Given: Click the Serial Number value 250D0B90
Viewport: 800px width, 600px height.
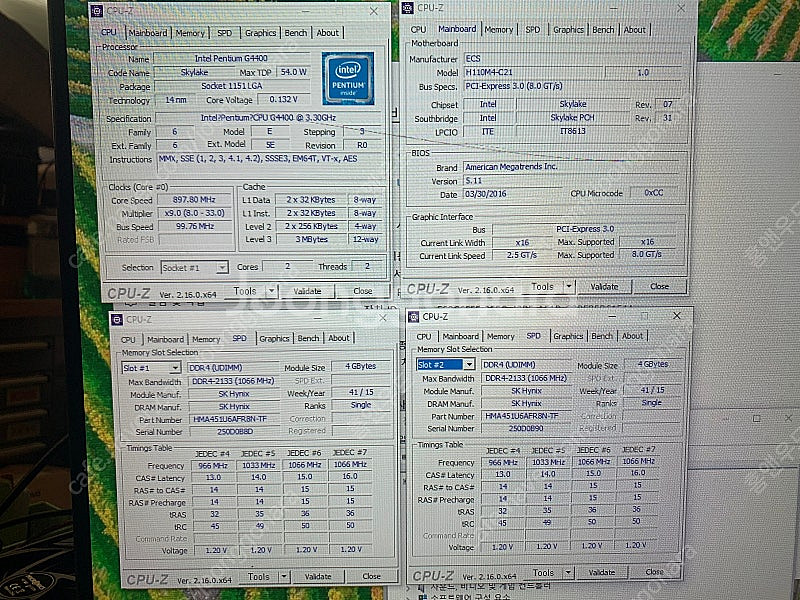Looking at the screenshot, I should tap(526, 429).
